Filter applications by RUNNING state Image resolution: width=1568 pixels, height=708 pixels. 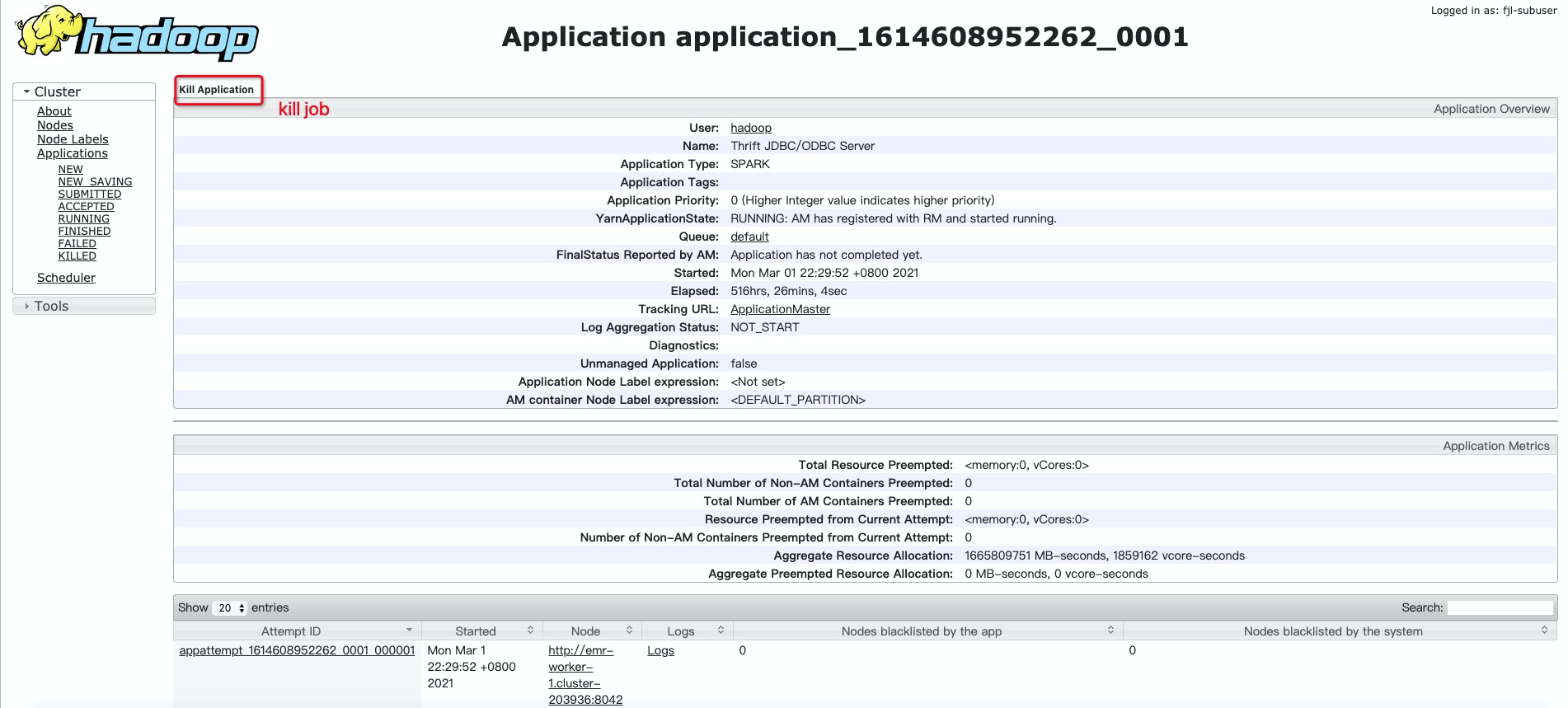click(83, 218)
